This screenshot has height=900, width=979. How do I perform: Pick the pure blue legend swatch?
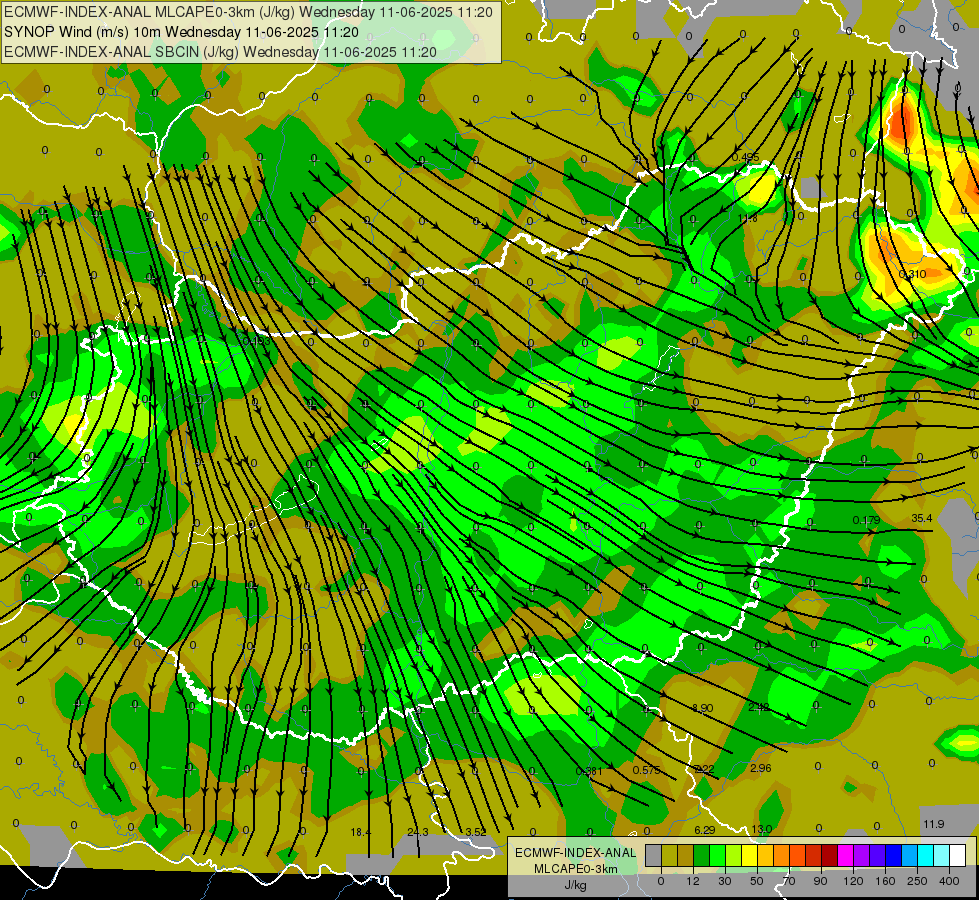pyautogui.click(x=894, y=855)
